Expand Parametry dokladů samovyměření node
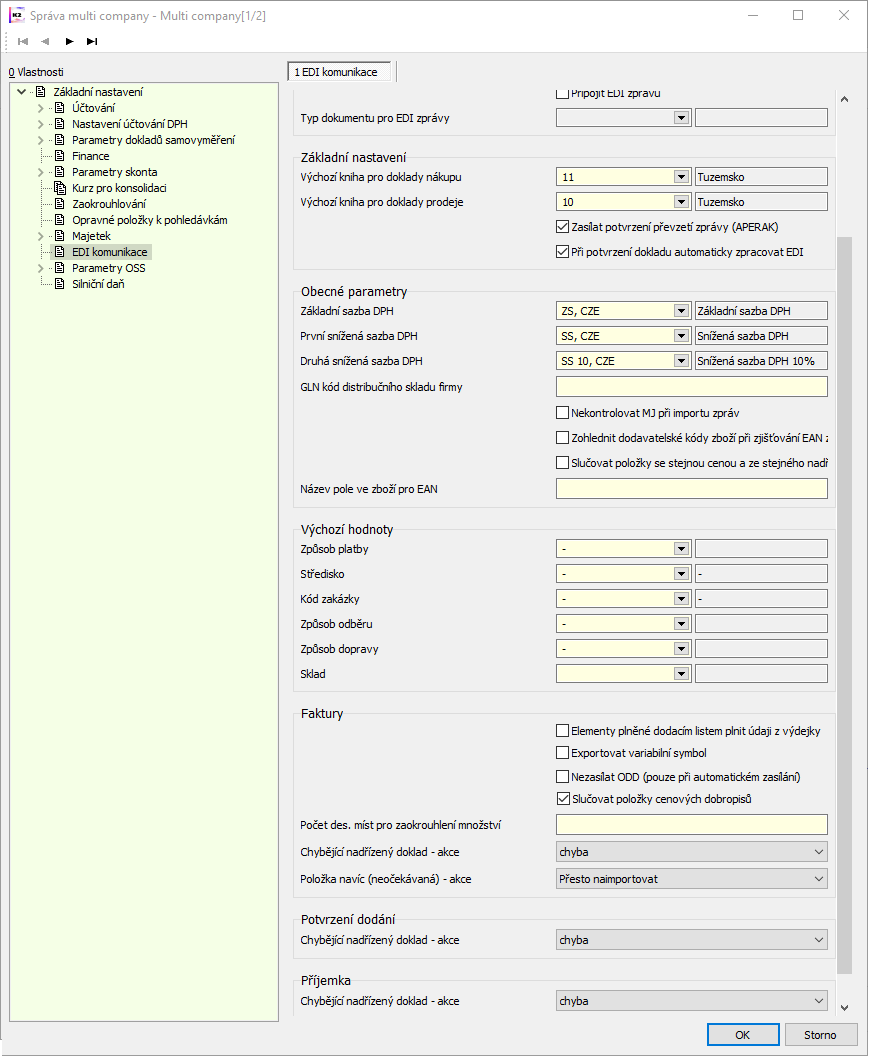Screen dimensions: 872x1060 (41, 140)
